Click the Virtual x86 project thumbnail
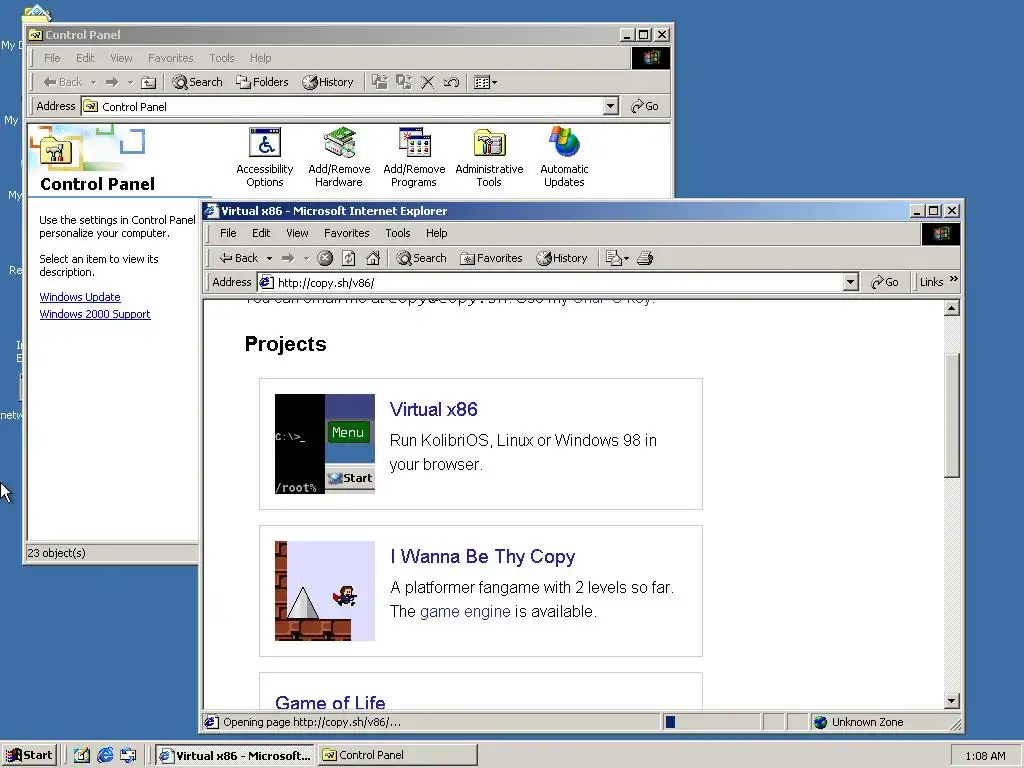 (x=325, y=443)
